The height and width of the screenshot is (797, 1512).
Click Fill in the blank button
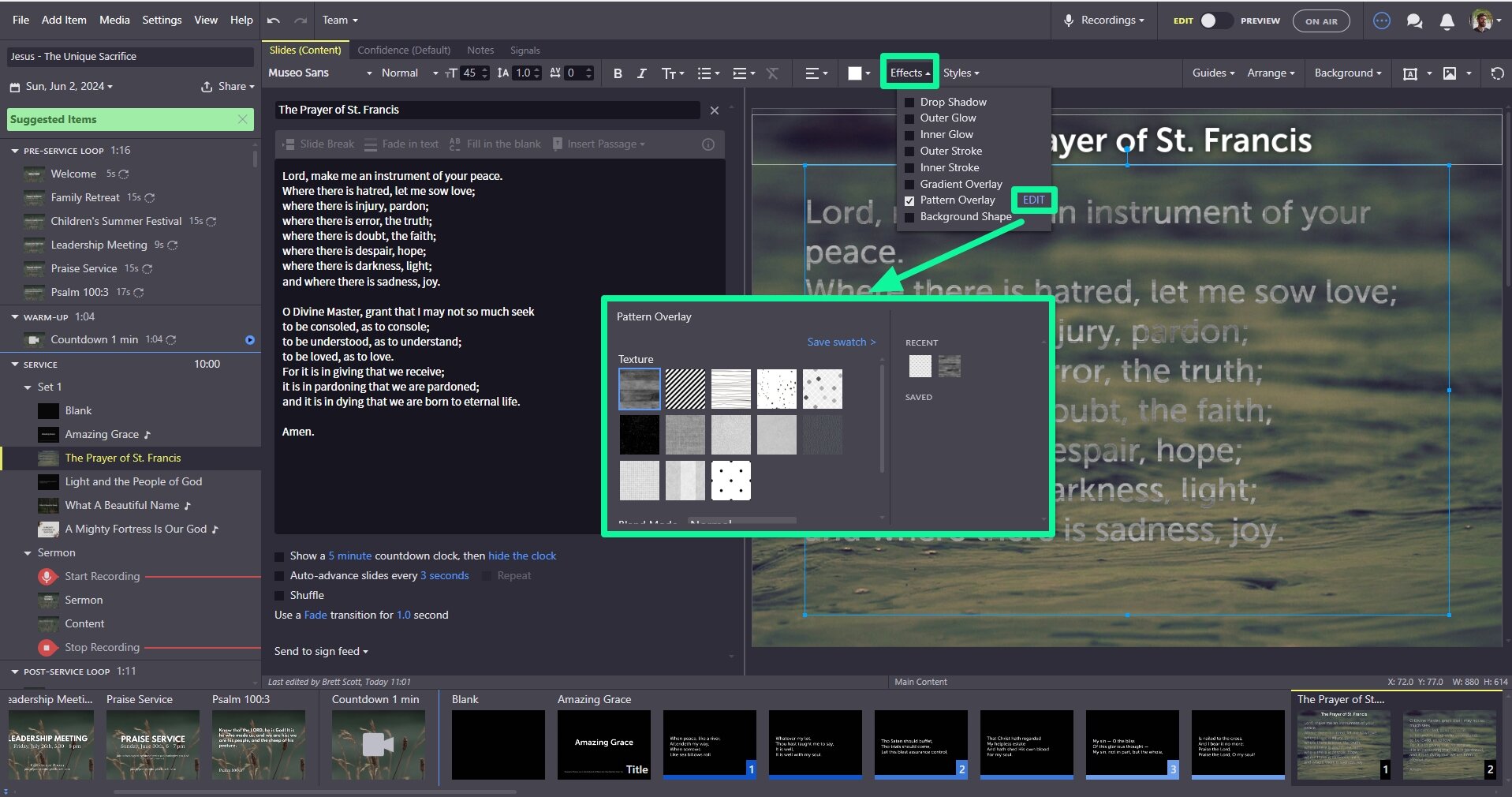click(495, 144)
